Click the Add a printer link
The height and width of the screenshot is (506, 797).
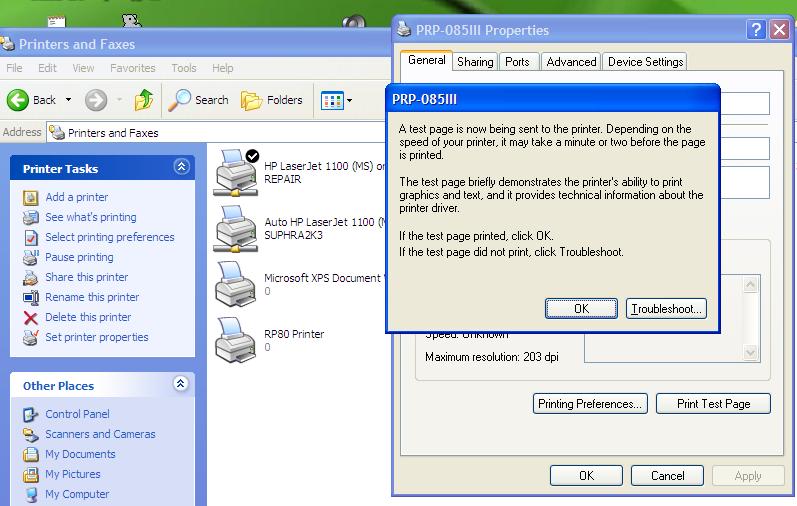tap(77, 197)
